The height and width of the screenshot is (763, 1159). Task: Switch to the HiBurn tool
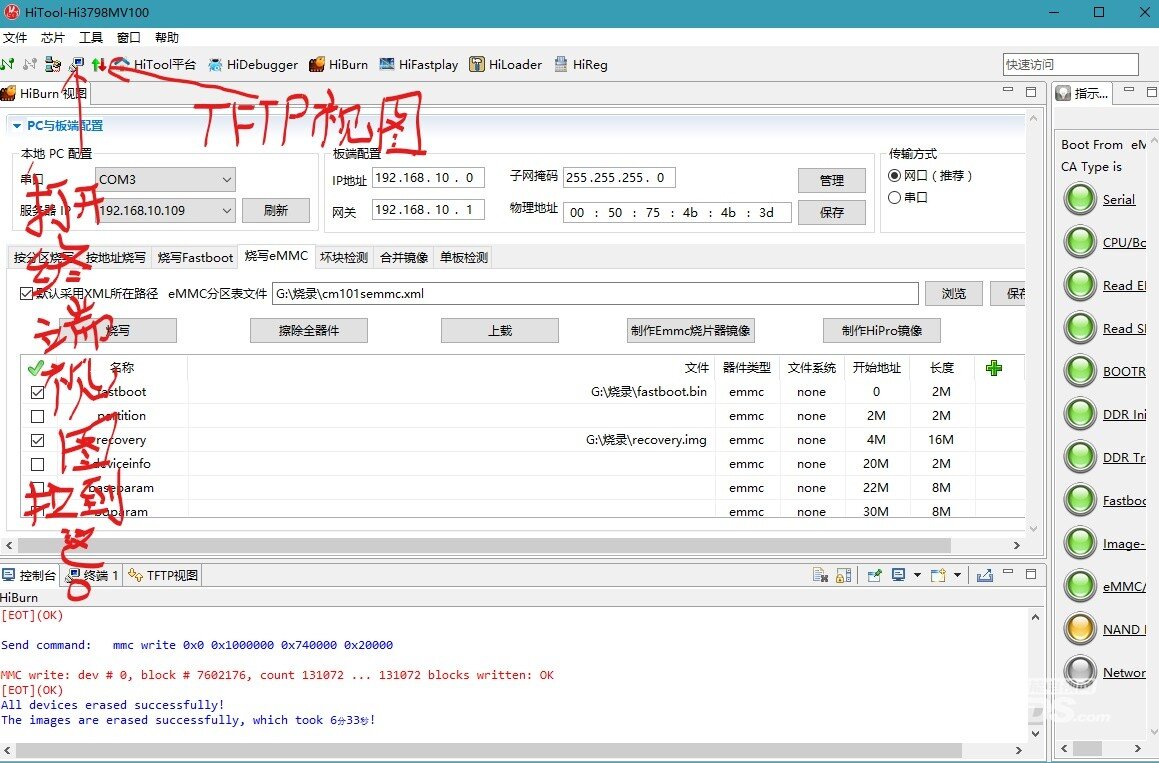339,64
